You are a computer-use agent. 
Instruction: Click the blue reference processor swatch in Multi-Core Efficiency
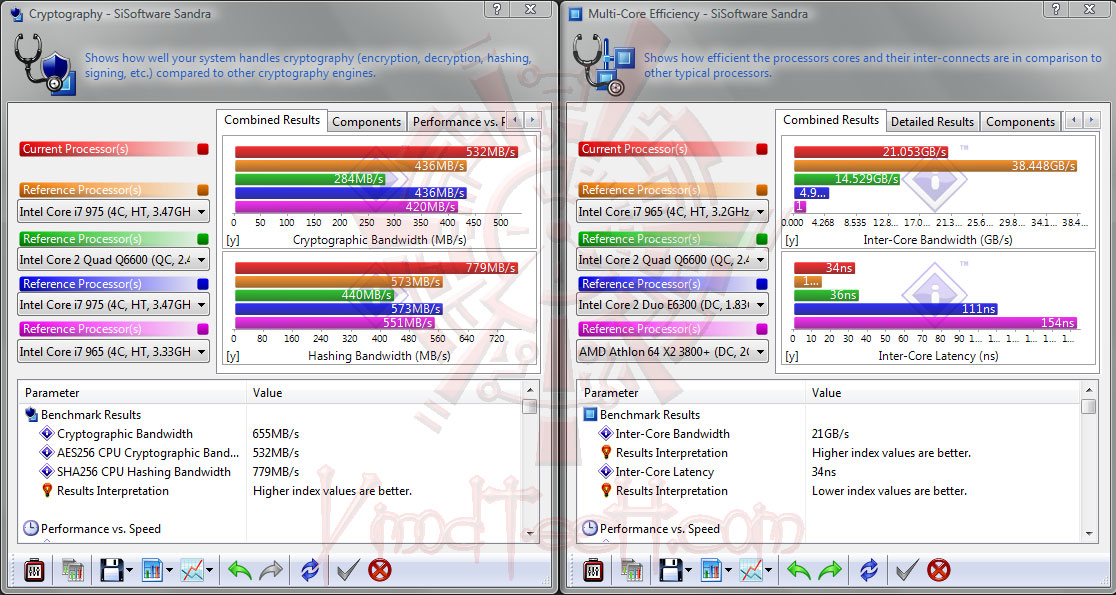pos(762,284)
